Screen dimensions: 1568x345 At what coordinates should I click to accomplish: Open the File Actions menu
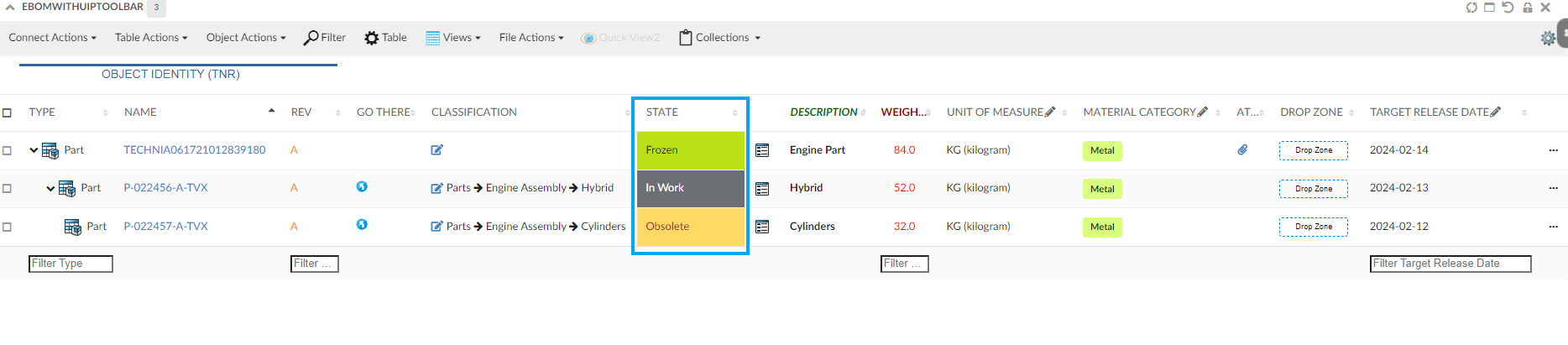click(x=531, y=38)
